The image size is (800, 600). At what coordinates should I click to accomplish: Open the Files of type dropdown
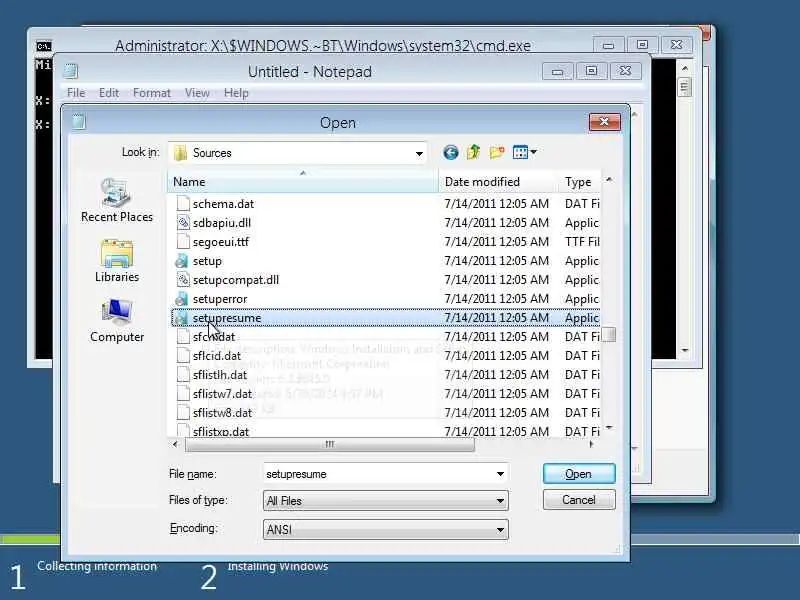click(x=386, y=501)
